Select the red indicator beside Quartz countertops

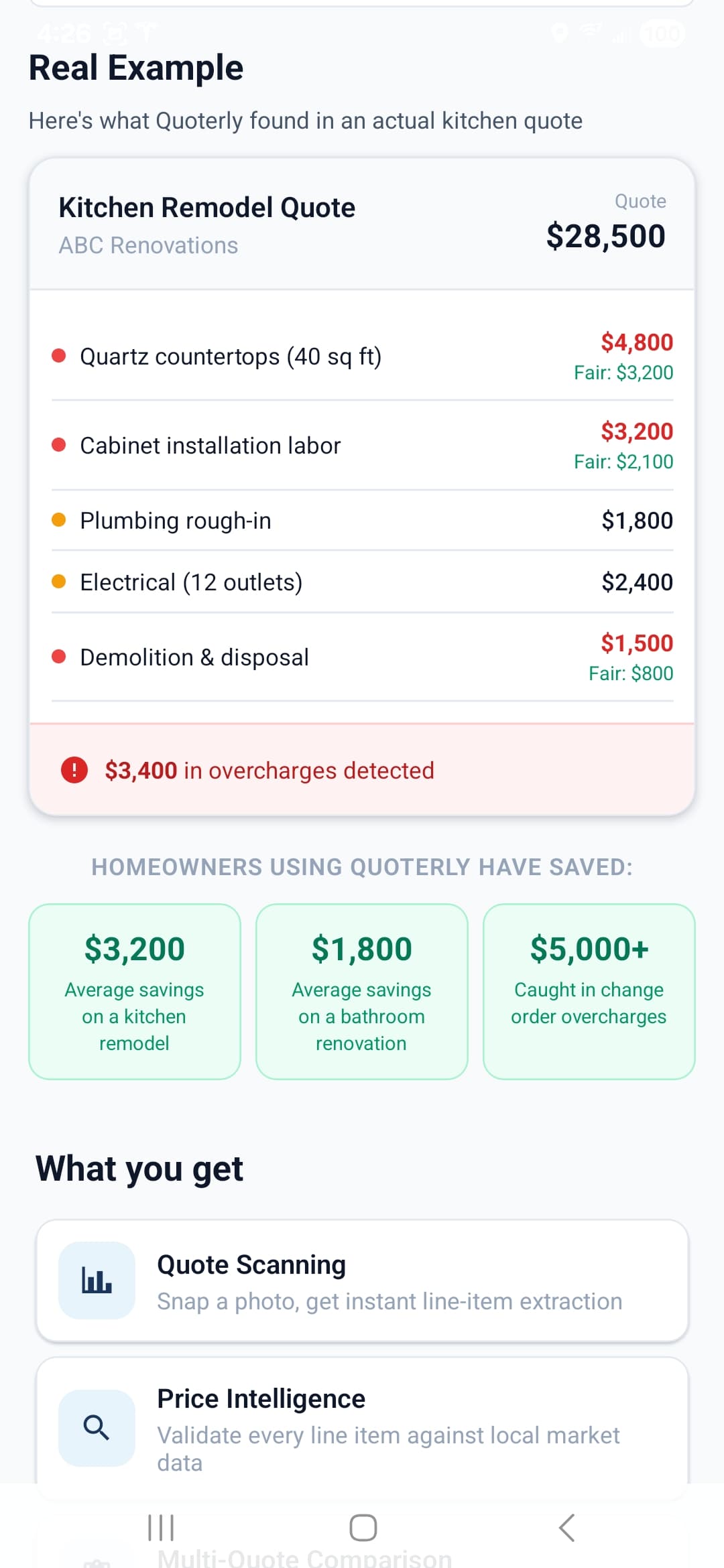pos(59,356)
